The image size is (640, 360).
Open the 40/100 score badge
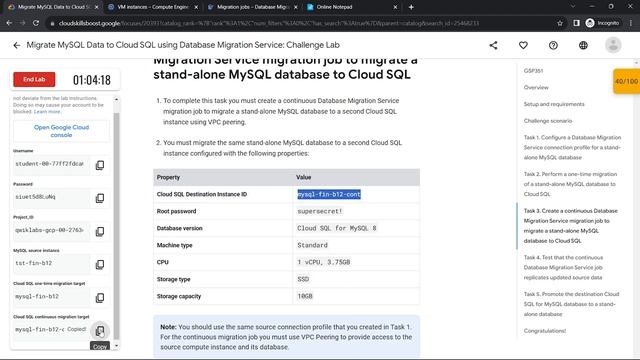click(x=627, y=81)
